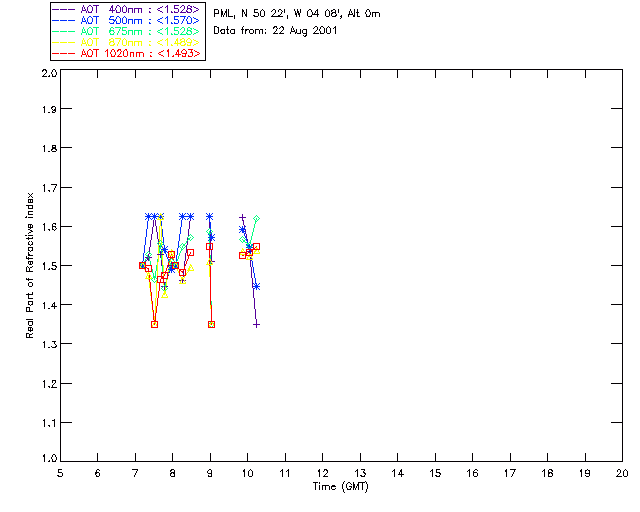The image size is (640, 512).
Task: Click the 5 tick label on time axis
Action: [60, 473]
